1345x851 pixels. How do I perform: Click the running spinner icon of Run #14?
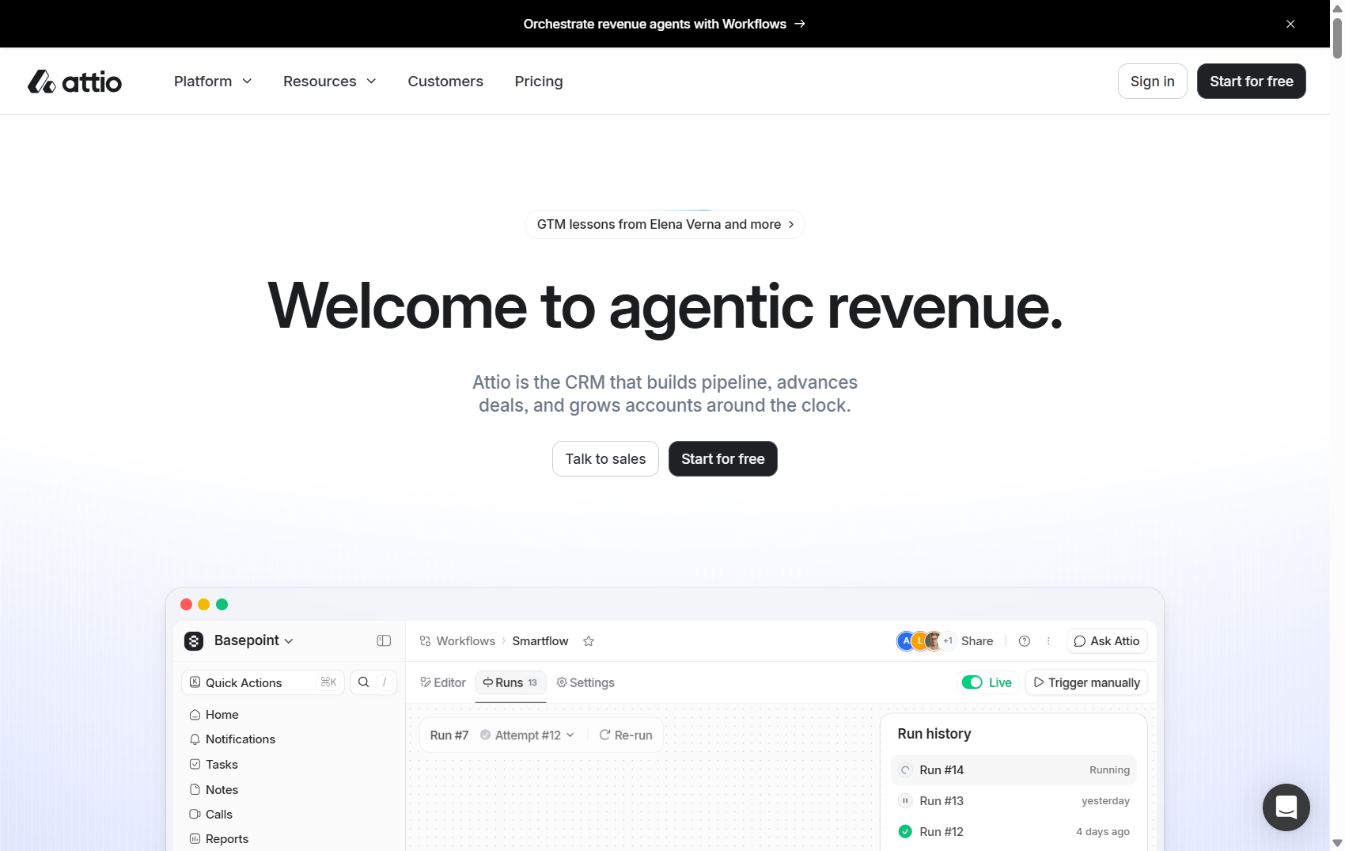(x=905, y=770)
